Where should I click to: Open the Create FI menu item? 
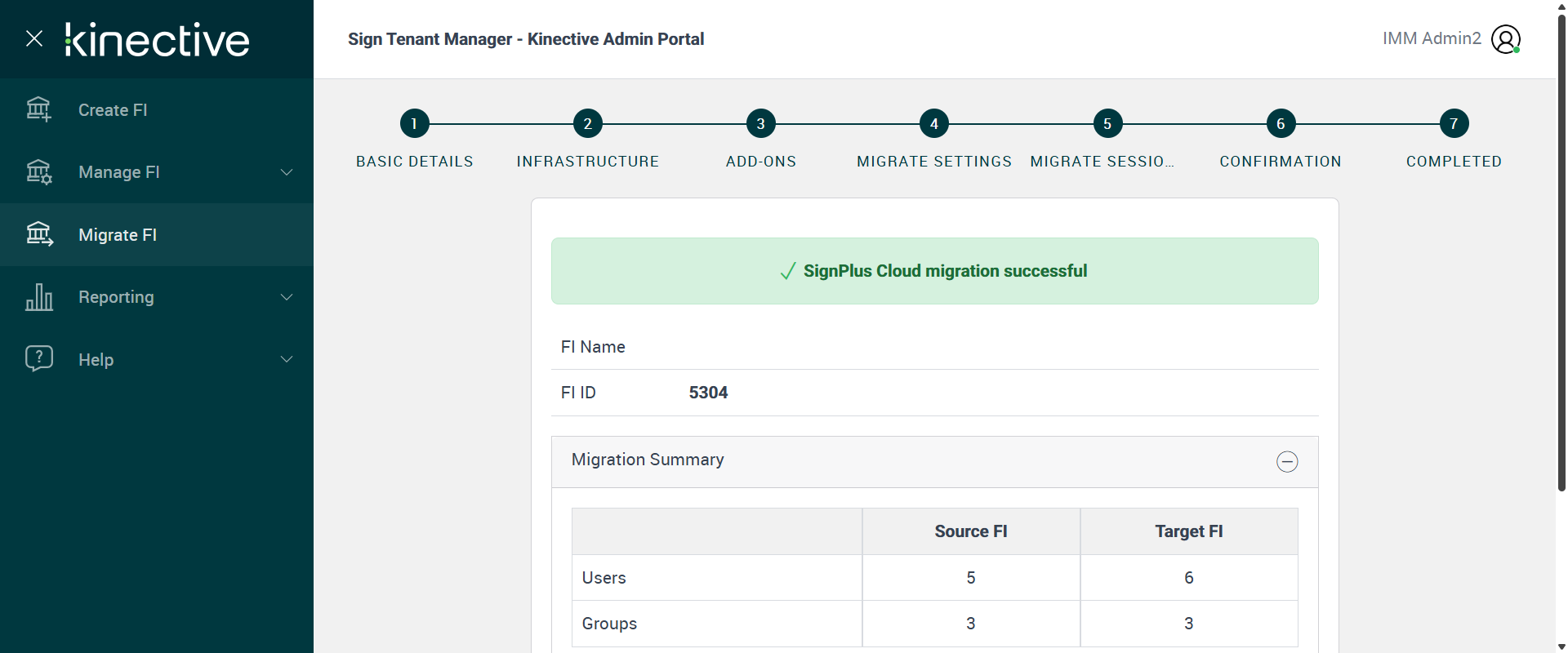point(113,110)
